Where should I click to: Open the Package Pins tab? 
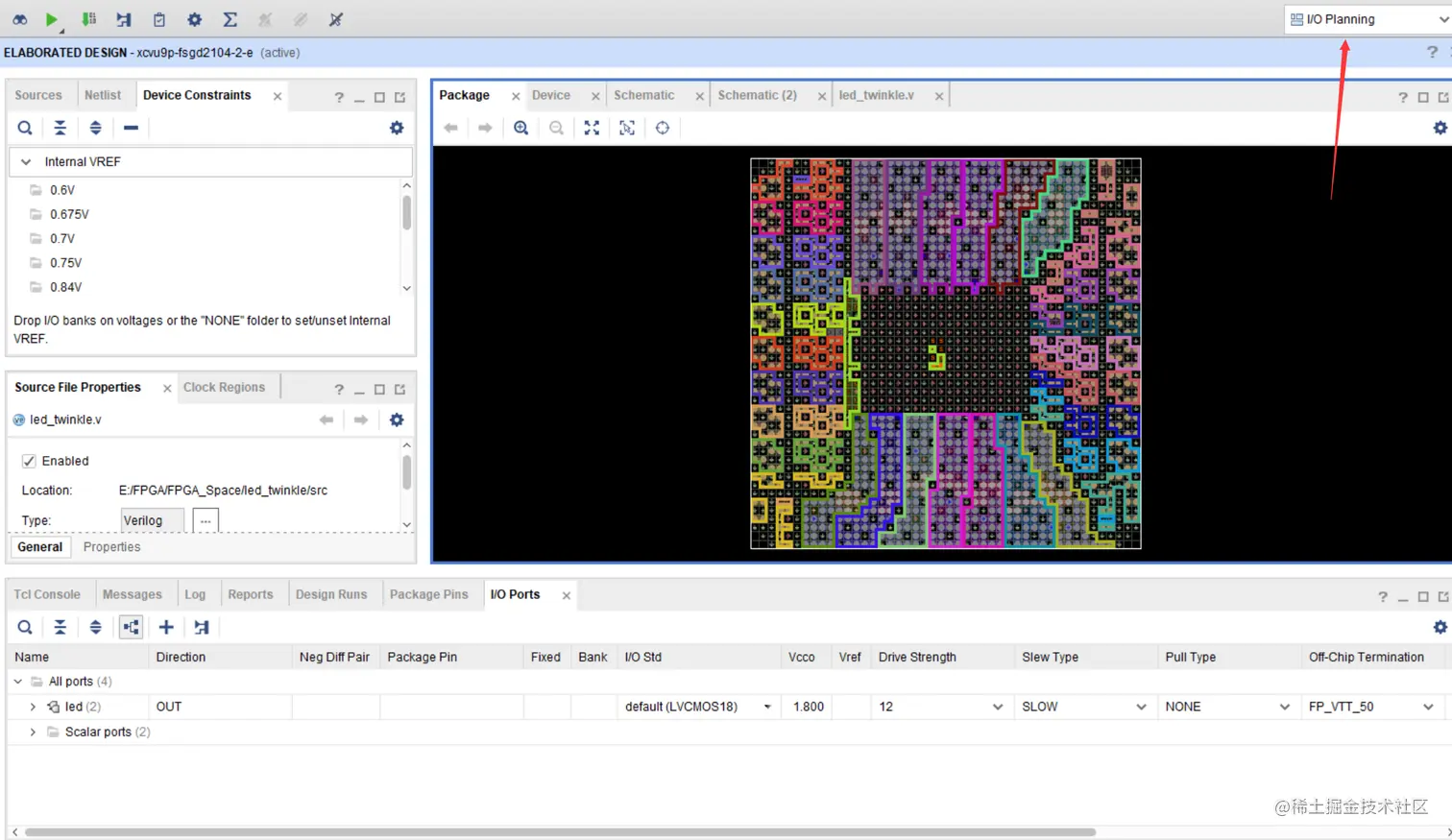coord(429,594)
